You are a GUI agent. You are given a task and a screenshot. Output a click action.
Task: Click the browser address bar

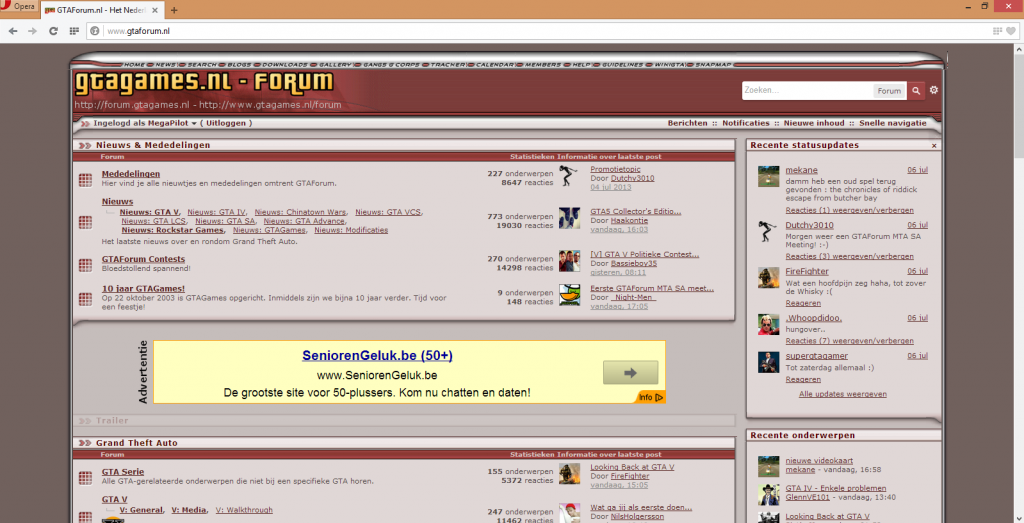click(549, 31)
